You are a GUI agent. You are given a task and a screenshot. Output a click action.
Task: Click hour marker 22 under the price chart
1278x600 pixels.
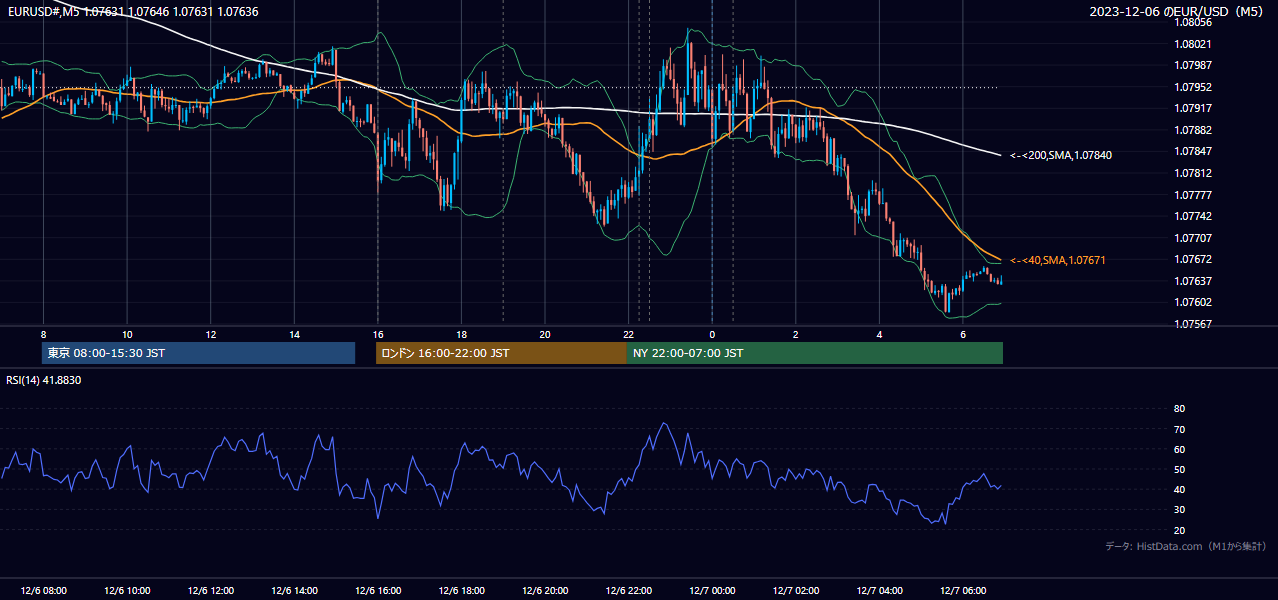628,334
